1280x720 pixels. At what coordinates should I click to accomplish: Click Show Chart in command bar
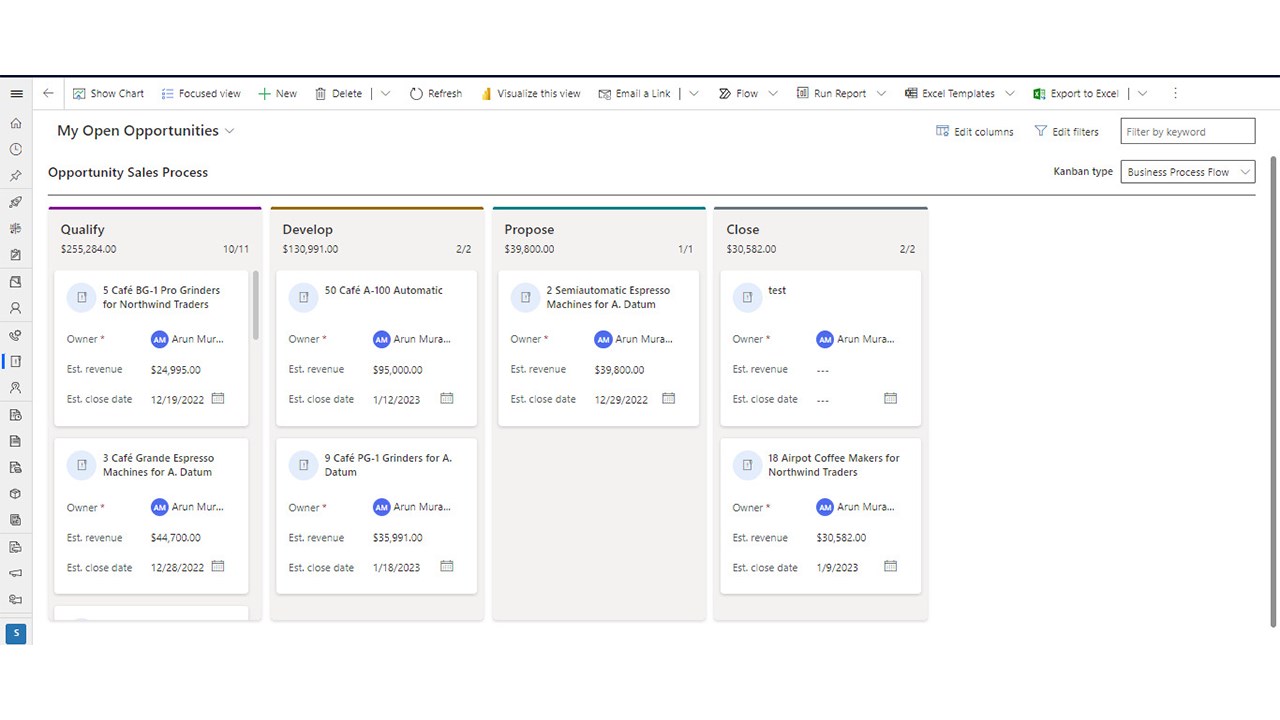point(108,93)
